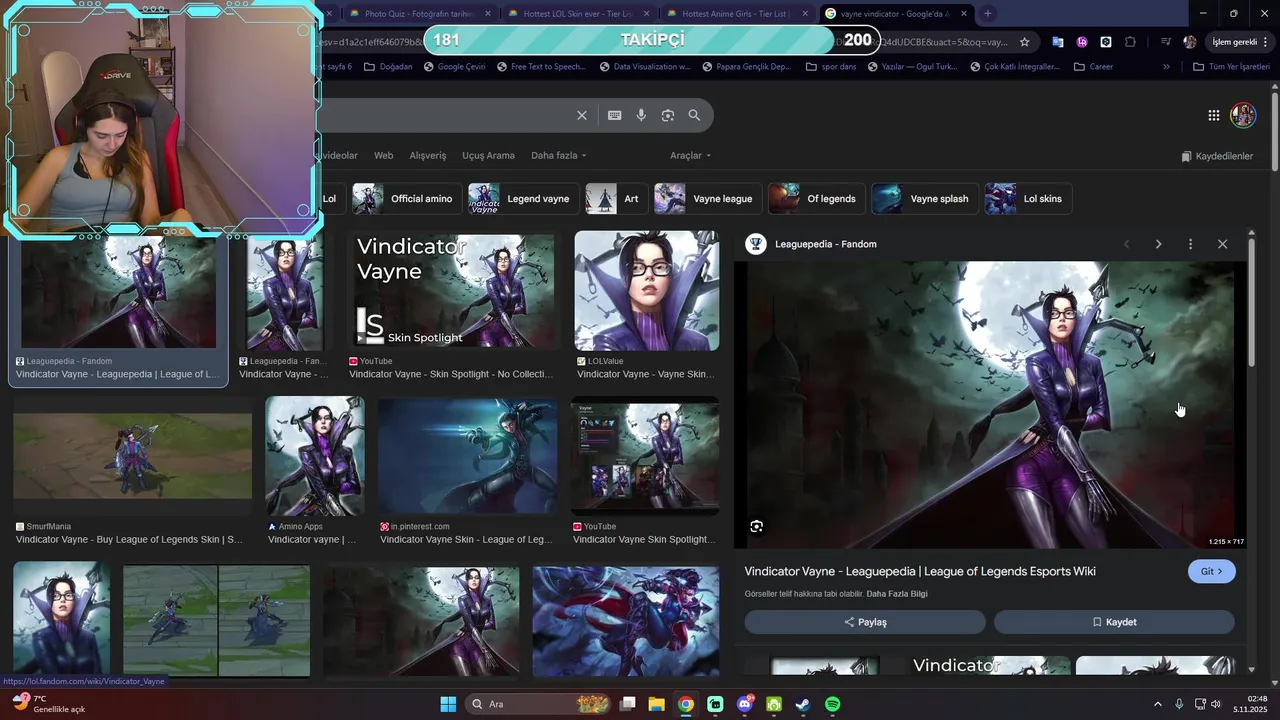
Task: Open Spotify from taskbar
Action: [x=833, y=704]
